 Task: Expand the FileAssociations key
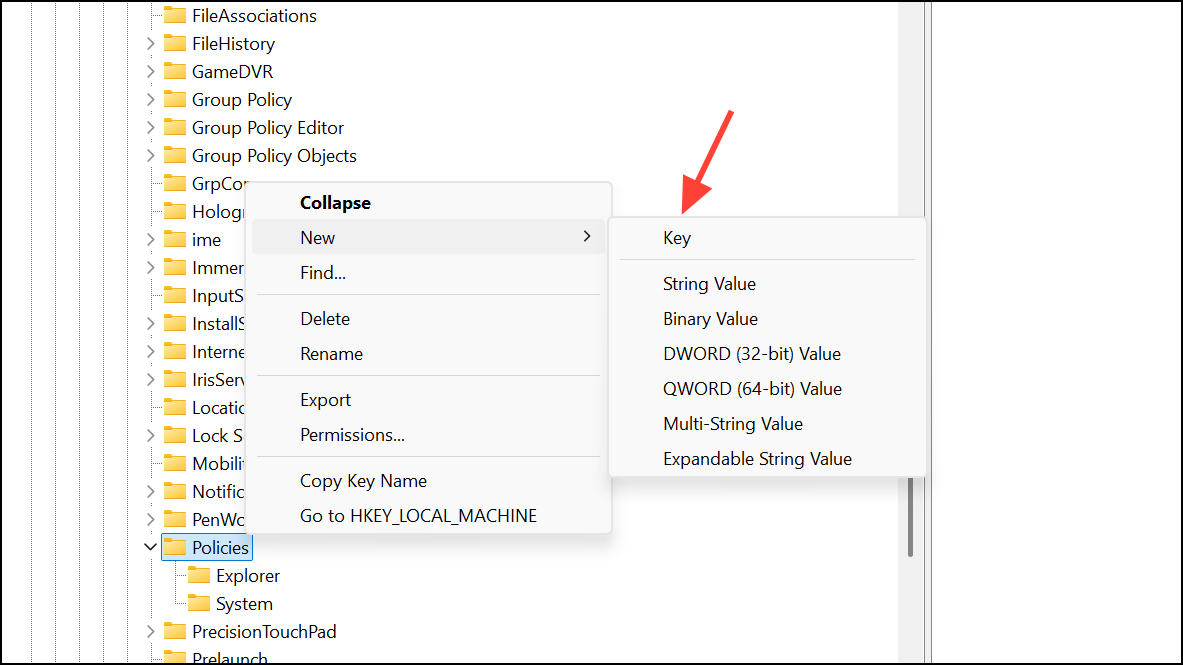150,15
